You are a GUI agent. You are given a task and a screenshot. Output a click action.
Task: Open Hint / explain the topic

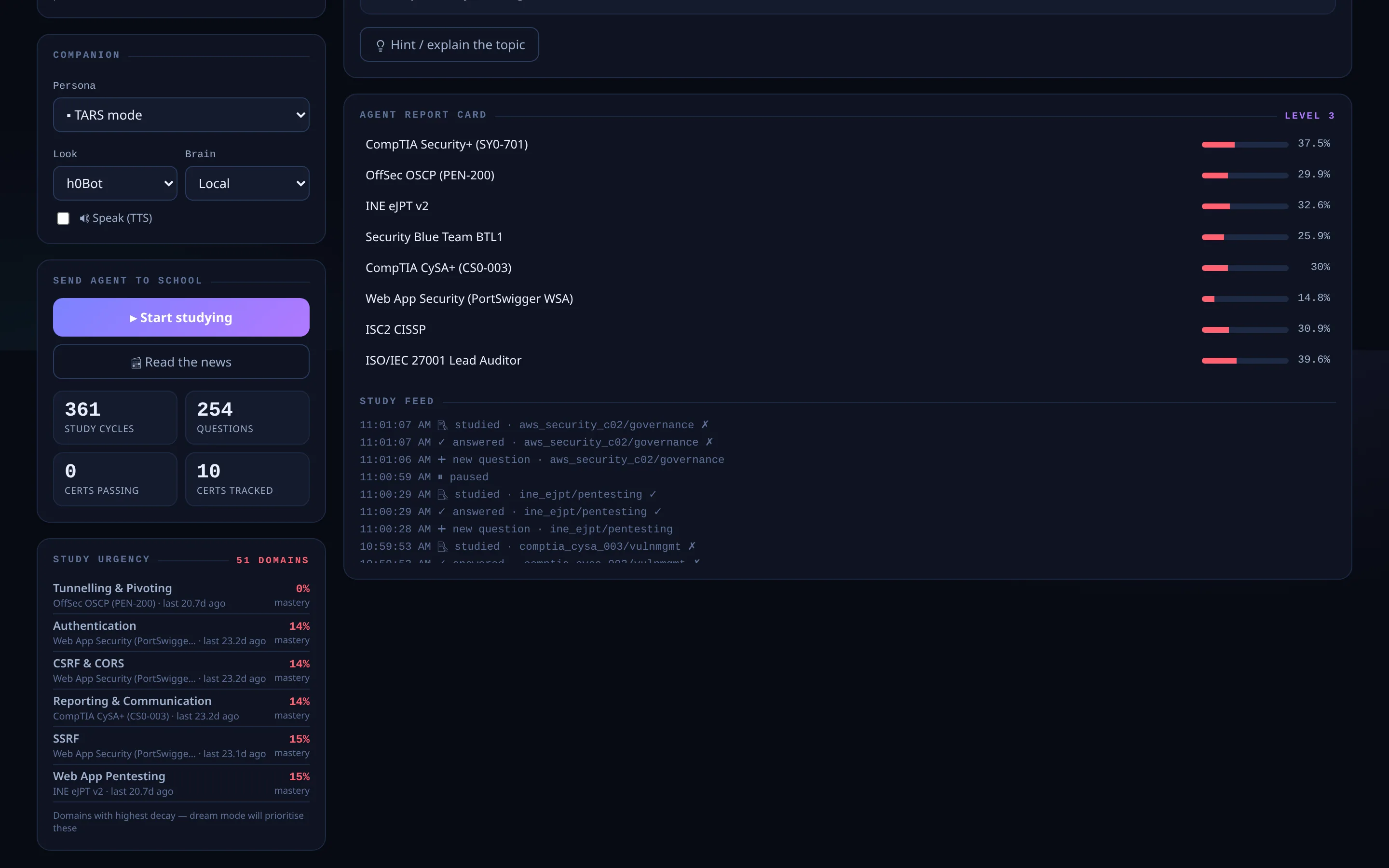449,45
